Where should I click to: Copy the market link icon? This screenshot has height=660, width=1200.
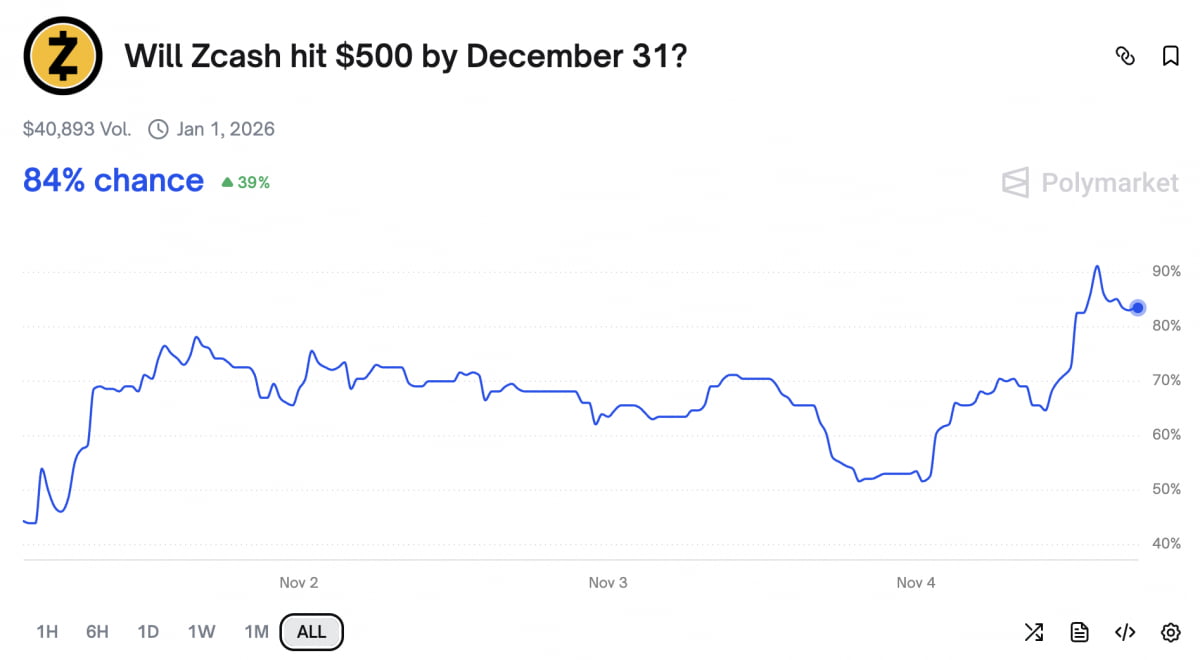(1125, 56)
